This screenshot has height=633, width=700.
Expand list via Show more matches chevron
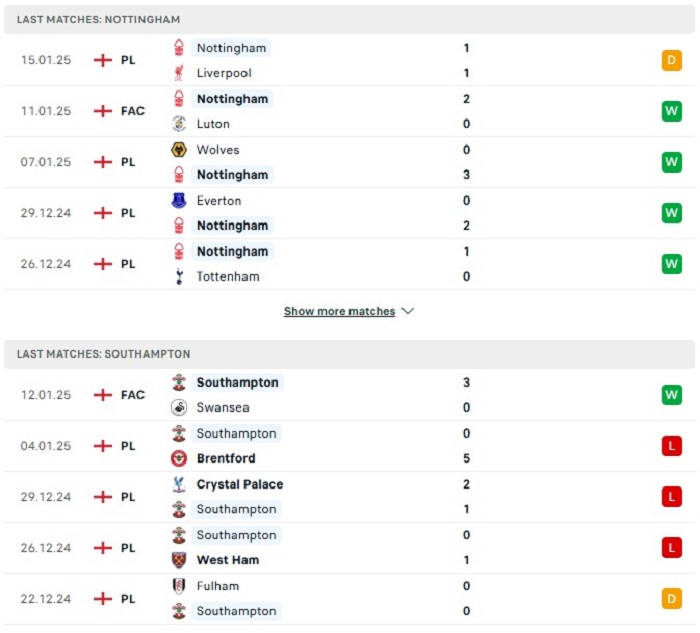(x=408, y=311)
